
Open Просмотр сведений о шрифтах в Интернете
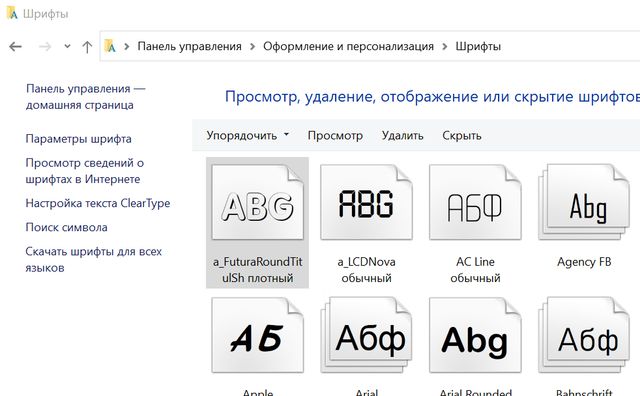point(84,171)
